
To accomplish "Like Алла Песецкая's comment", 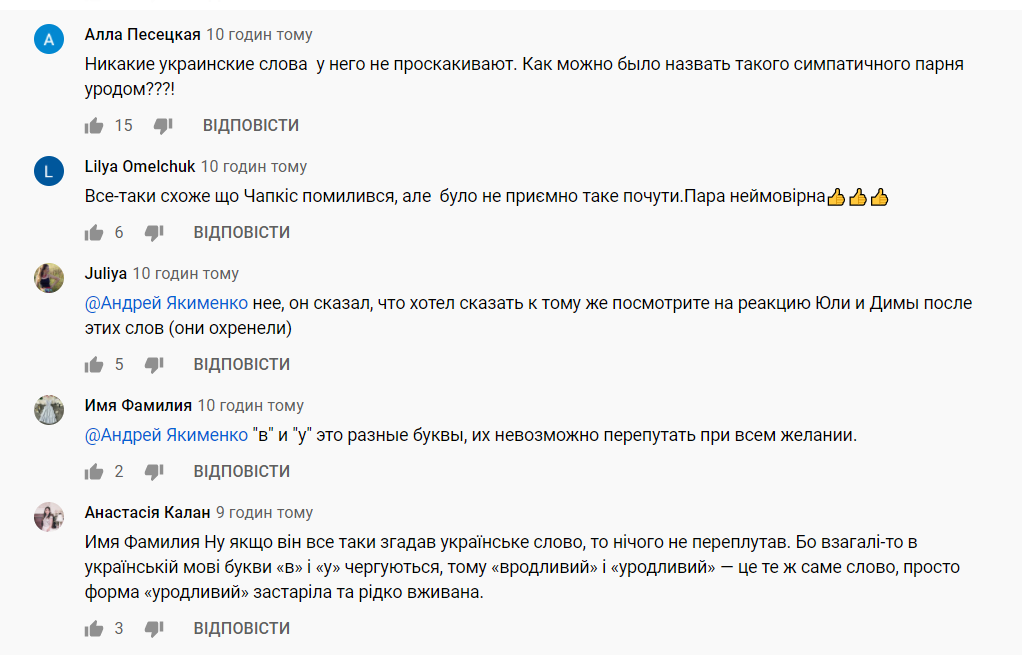I will [x=94, y=126].
